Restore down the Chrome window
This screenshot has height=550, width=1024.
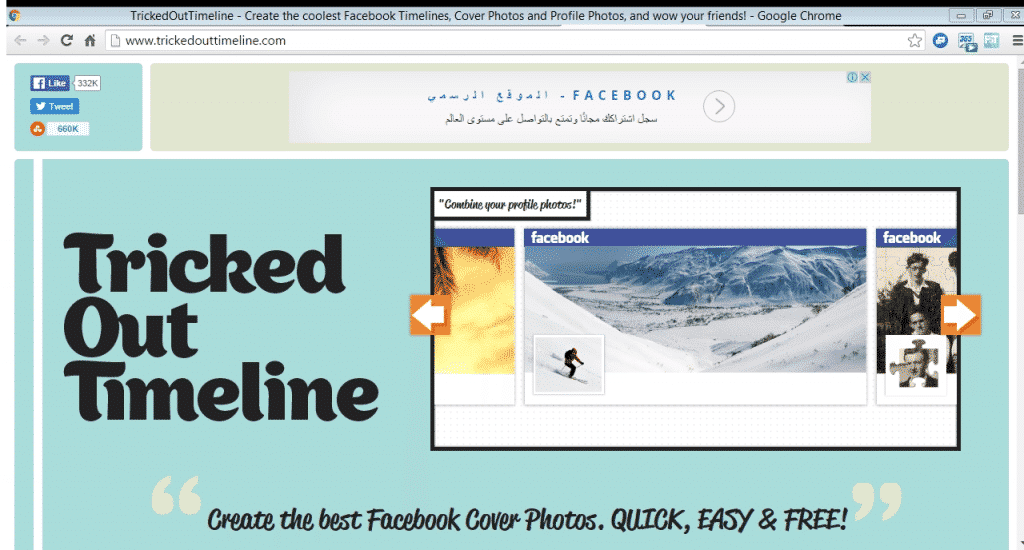[x=988, y=15]
